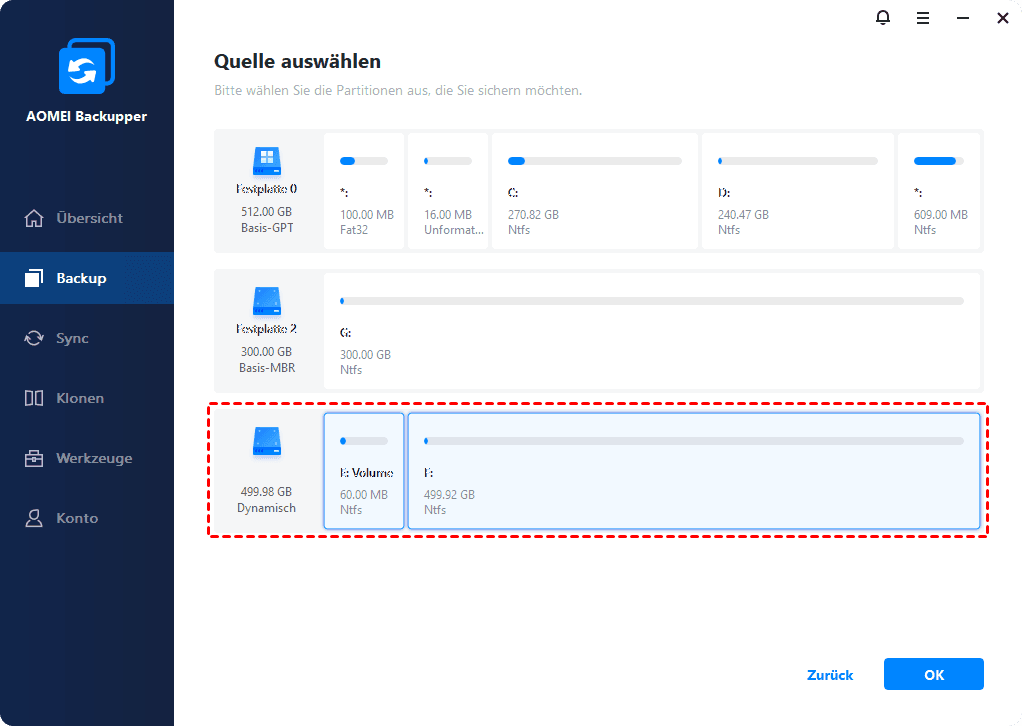
Task: Select the F: 499.92 GB partition
Action: tap(694, 471)
